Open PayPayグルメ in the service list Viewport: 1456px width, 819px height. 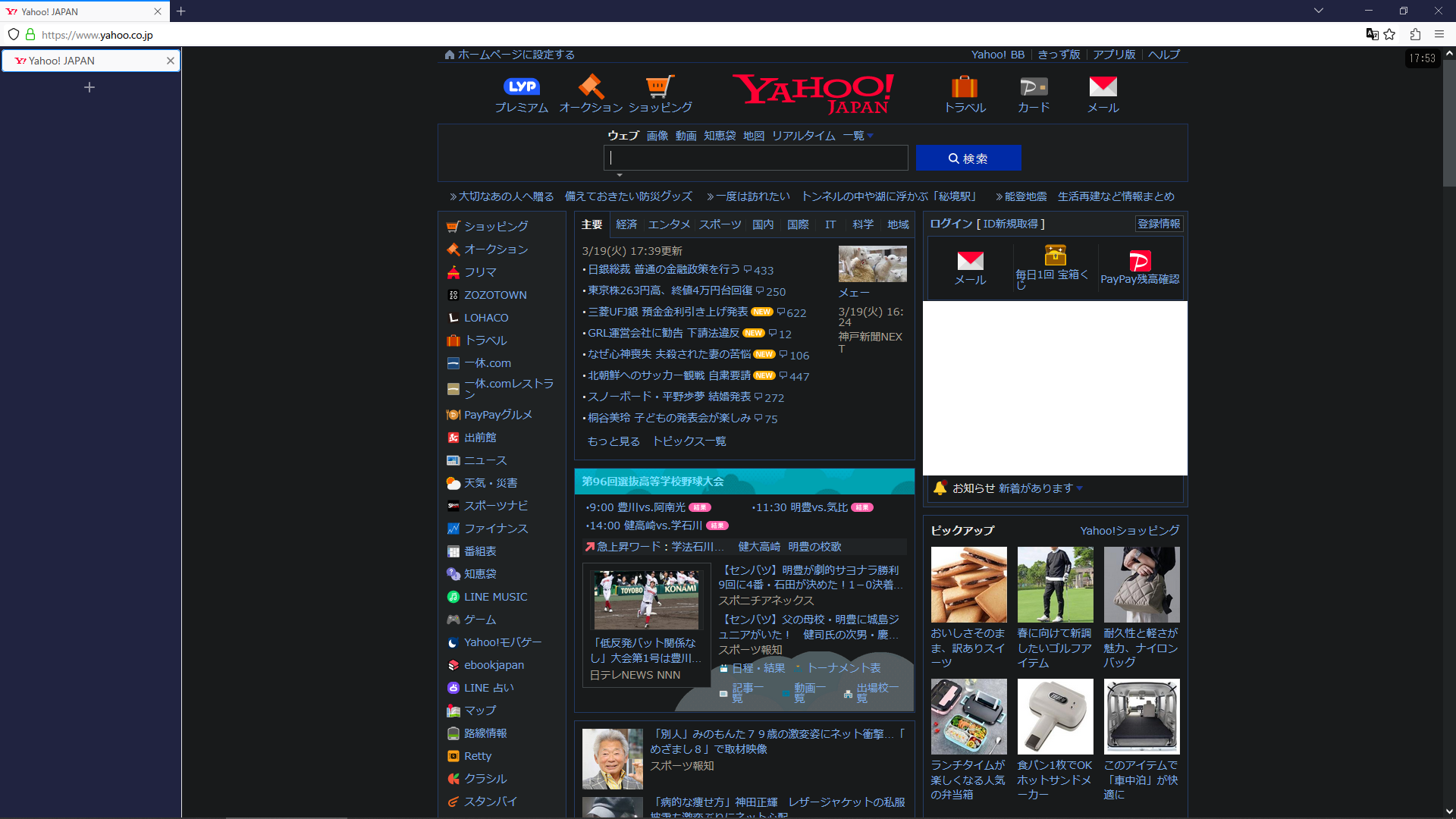tap(497, 415)
